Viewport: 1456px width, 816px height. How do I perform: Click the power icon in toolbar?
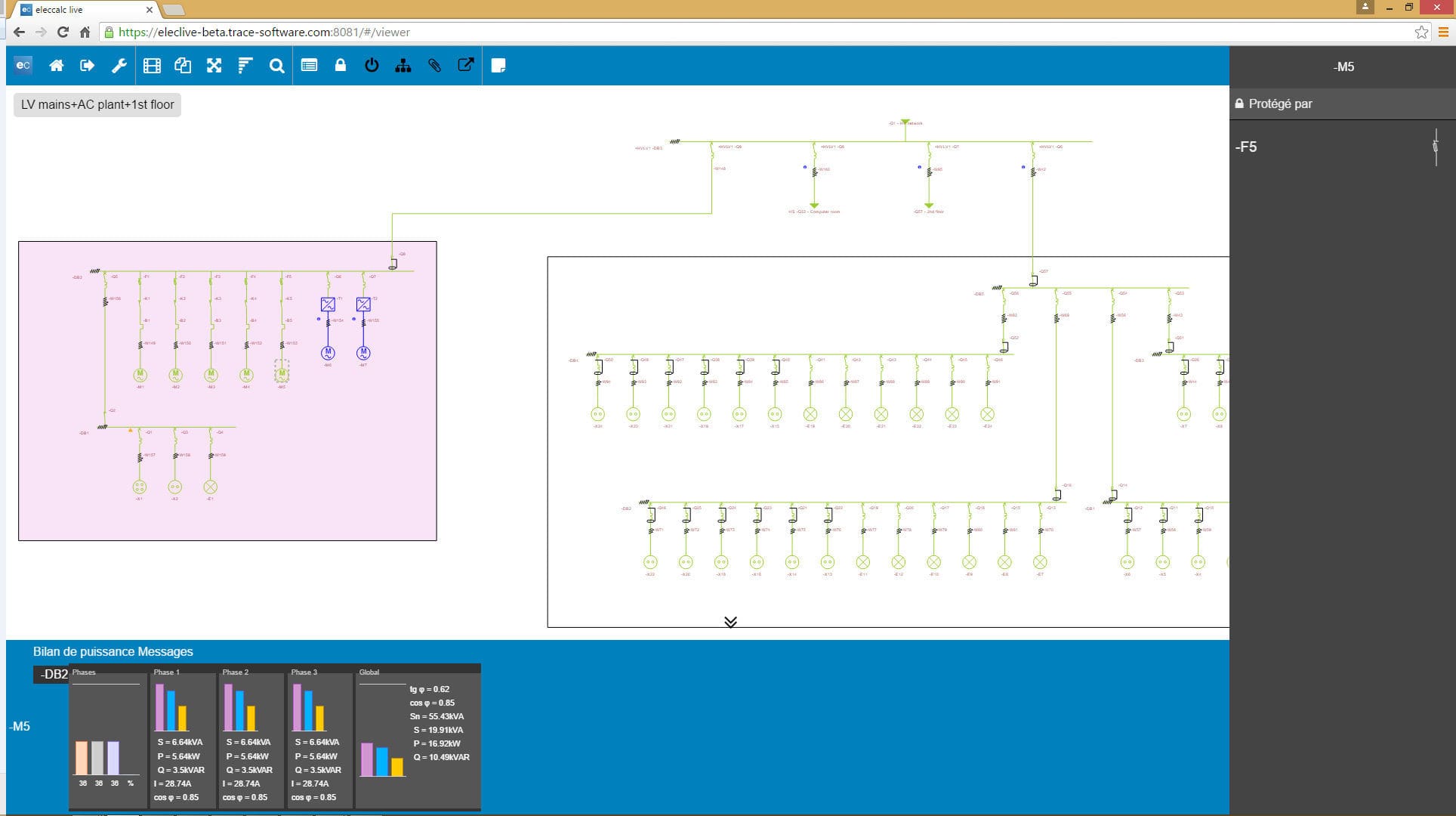click(x=372, y=66)
